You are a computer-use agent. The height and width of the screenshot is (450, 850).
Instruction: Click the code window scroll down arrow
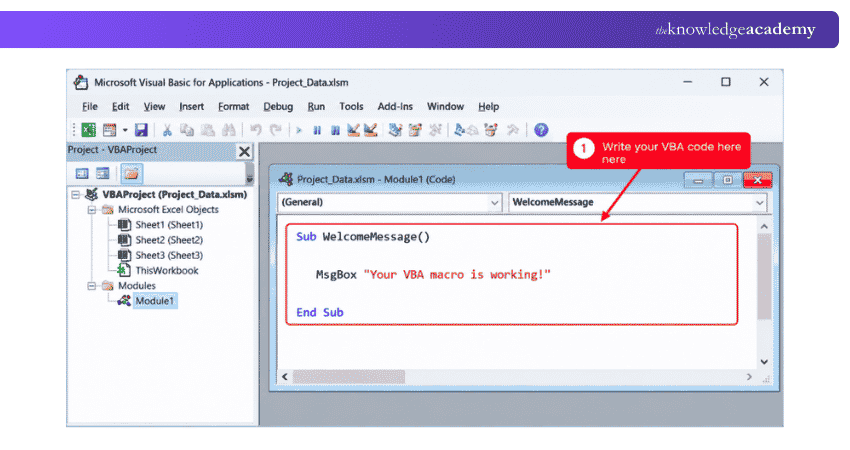[764, 362]
